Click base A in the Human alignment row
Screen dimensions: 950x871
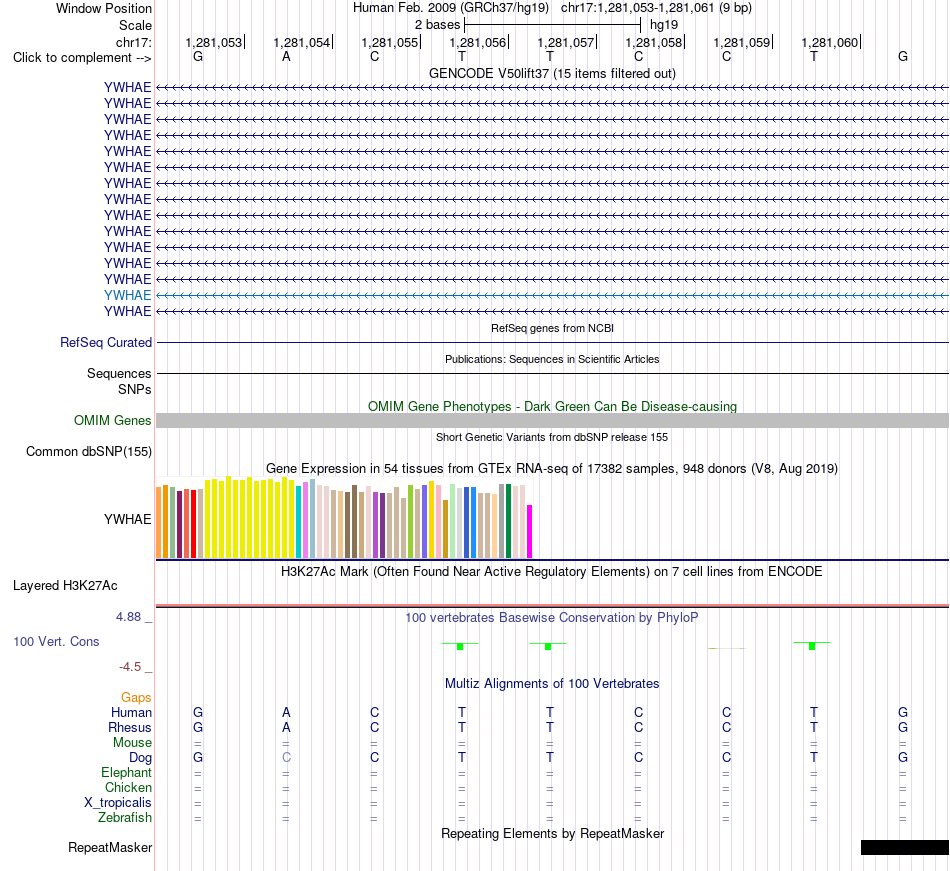tap(286, 712)
